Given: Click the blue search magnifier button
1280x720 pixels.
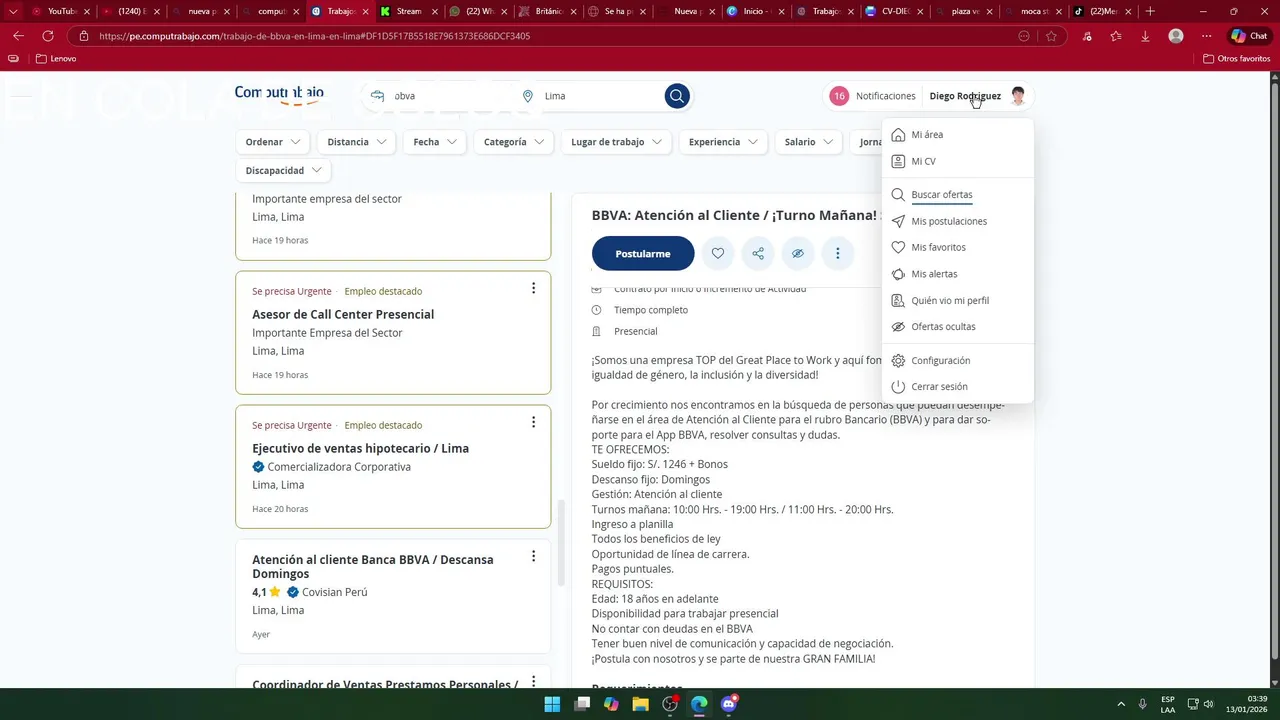Looking at the screenshot, I should tap(677, 96).
